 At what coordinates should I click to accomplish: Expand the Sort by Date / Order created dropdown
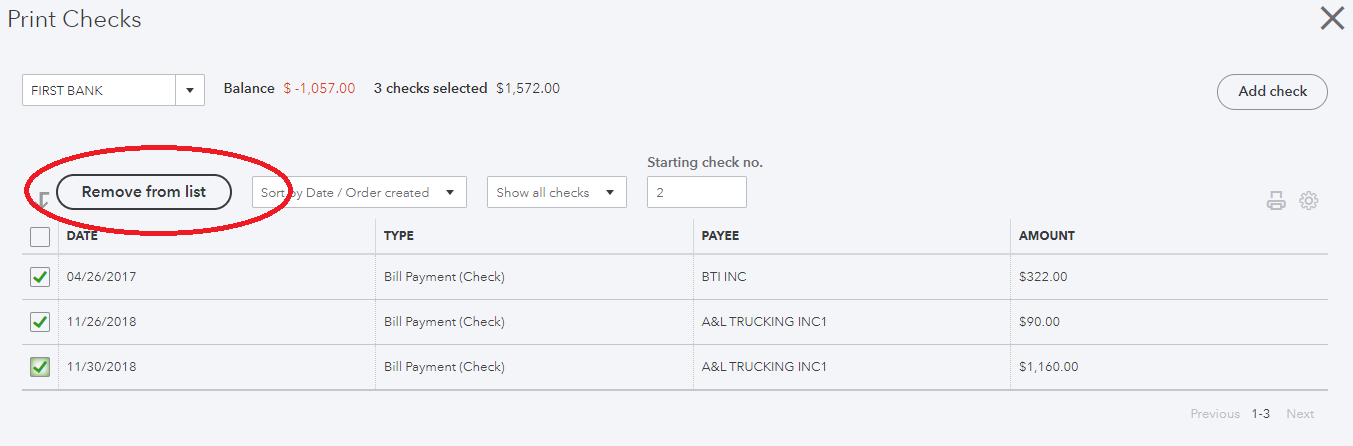pos(359,192)
